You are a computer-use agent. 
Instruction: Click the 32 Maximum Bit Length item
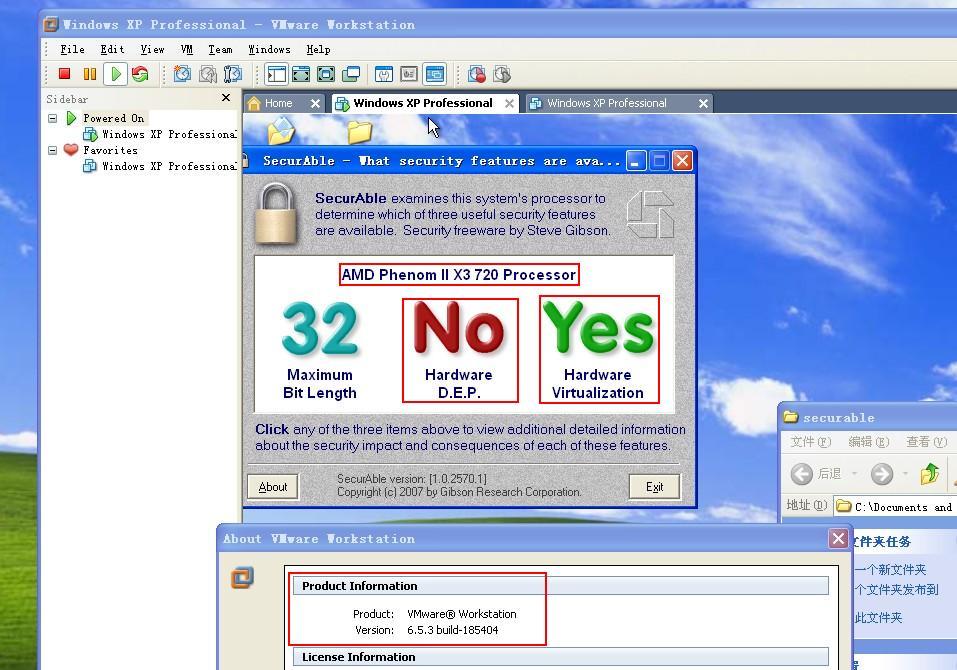pyautogui.click(x=320, y=350)
